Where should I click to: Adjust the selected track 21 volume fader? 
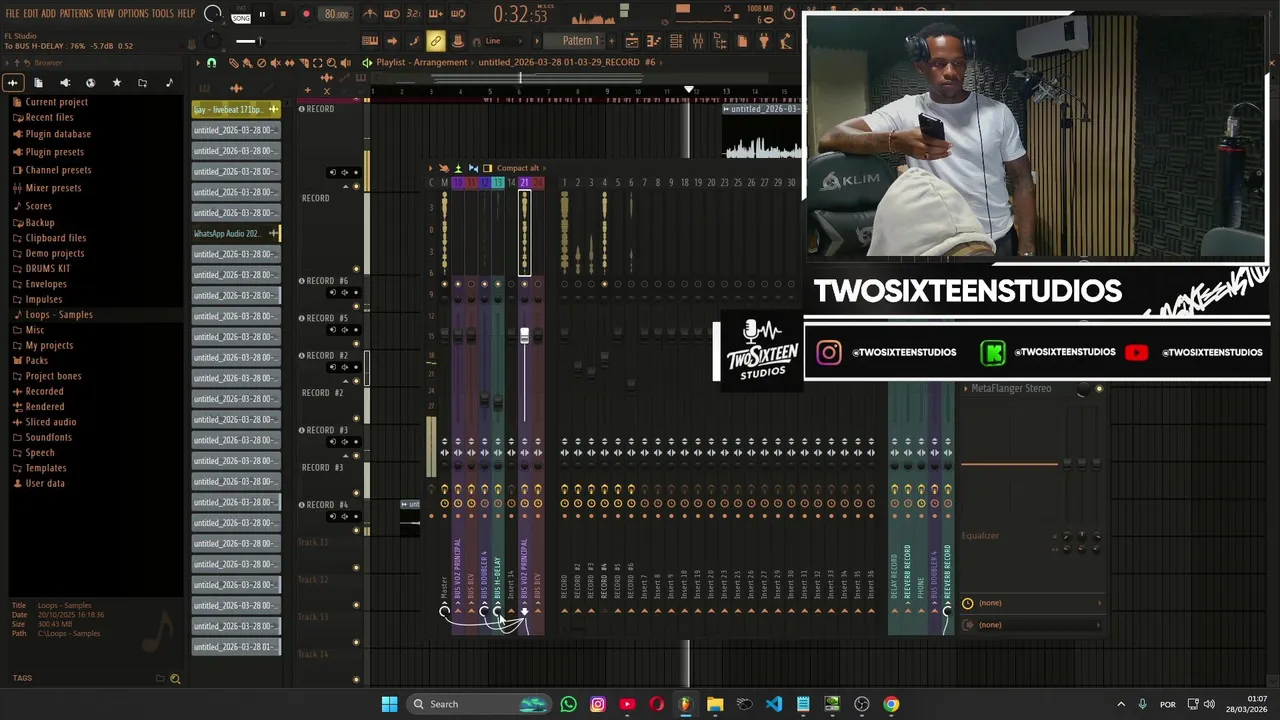click(524, 335)
